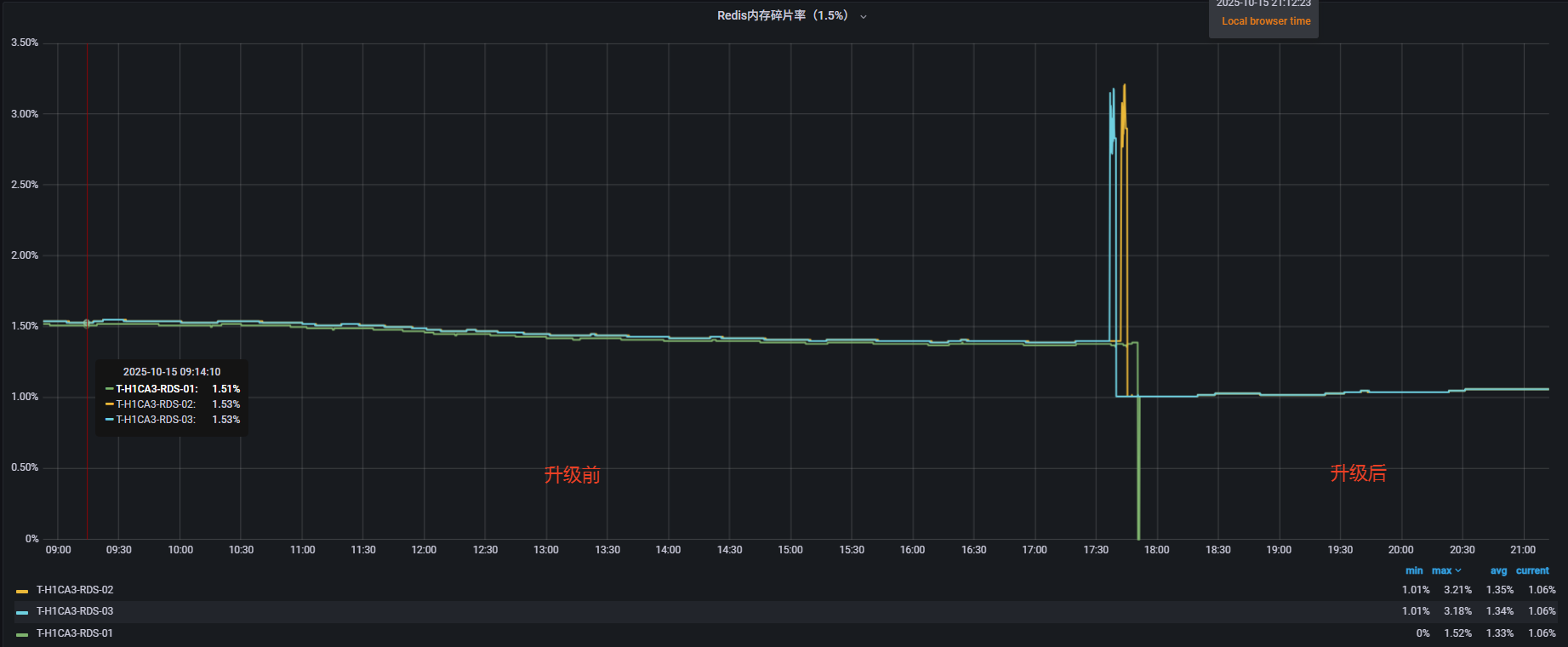Toggle T-H1CA3-RDS-02 series in legend
This screenshot has height=647, width=1568.
75,590
